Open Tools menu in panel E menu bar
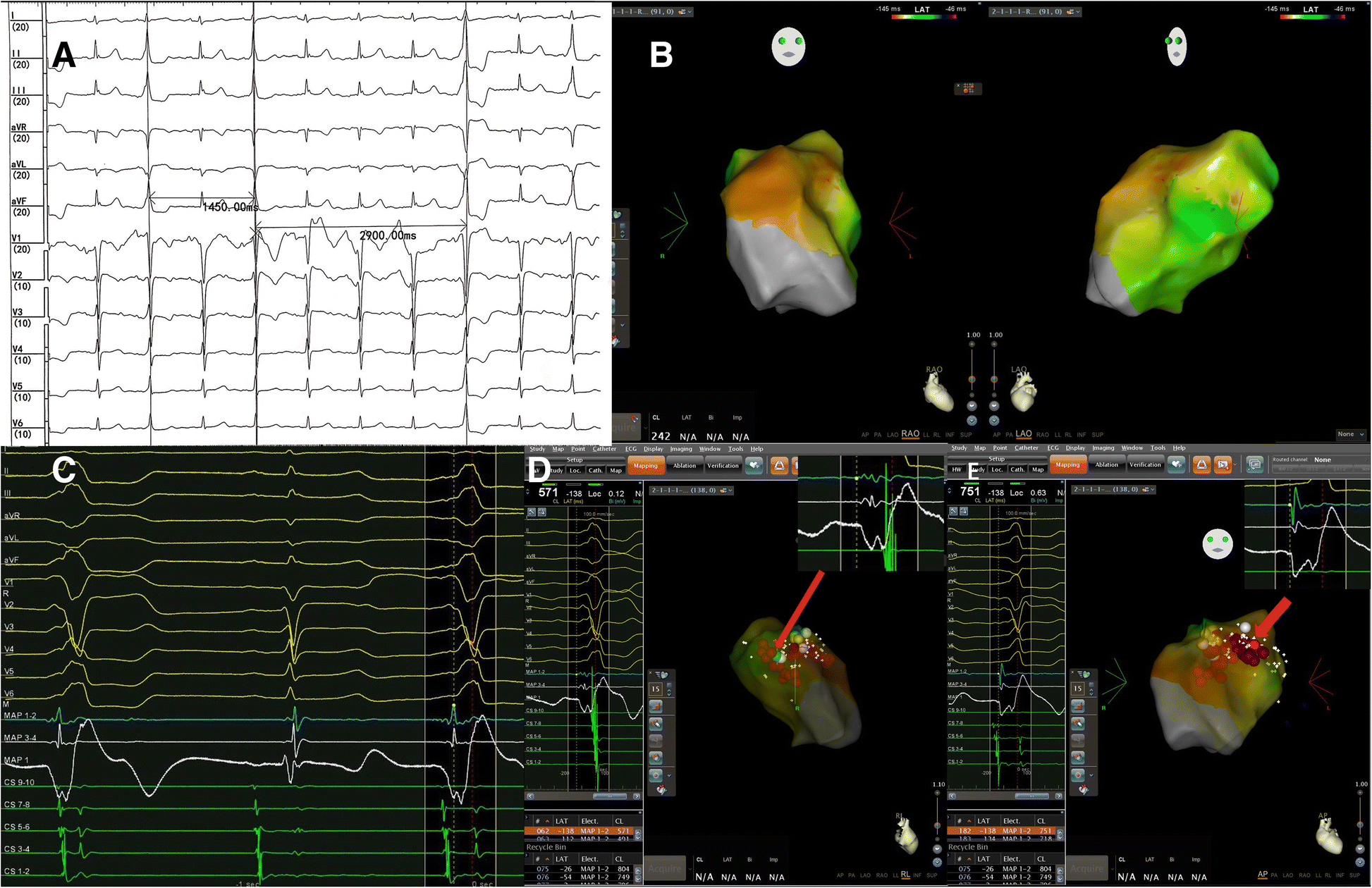1372x888 pixels. [1158, 448]
